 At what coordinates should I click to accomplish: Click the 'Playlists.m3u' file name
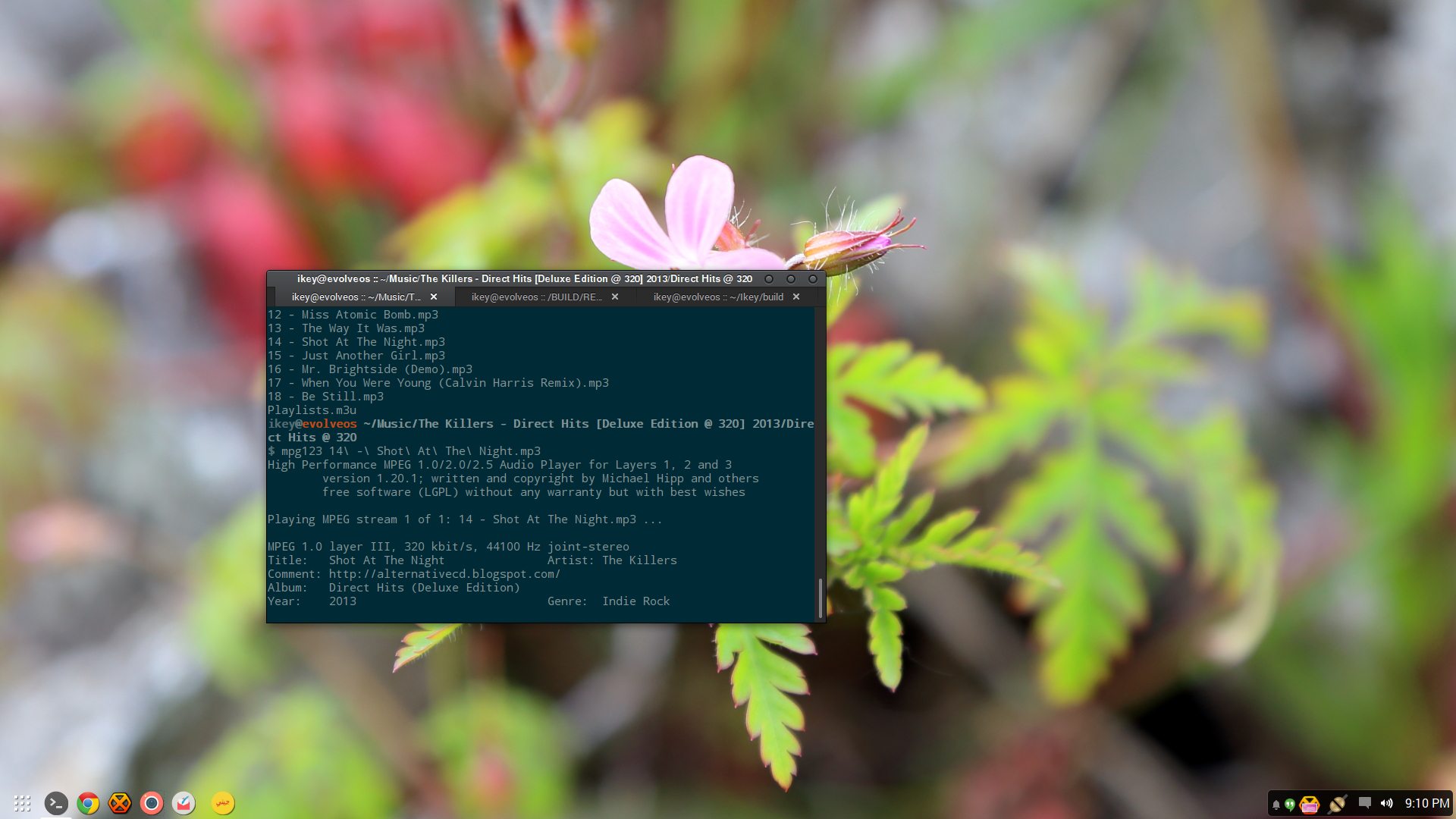pos(312,410)
